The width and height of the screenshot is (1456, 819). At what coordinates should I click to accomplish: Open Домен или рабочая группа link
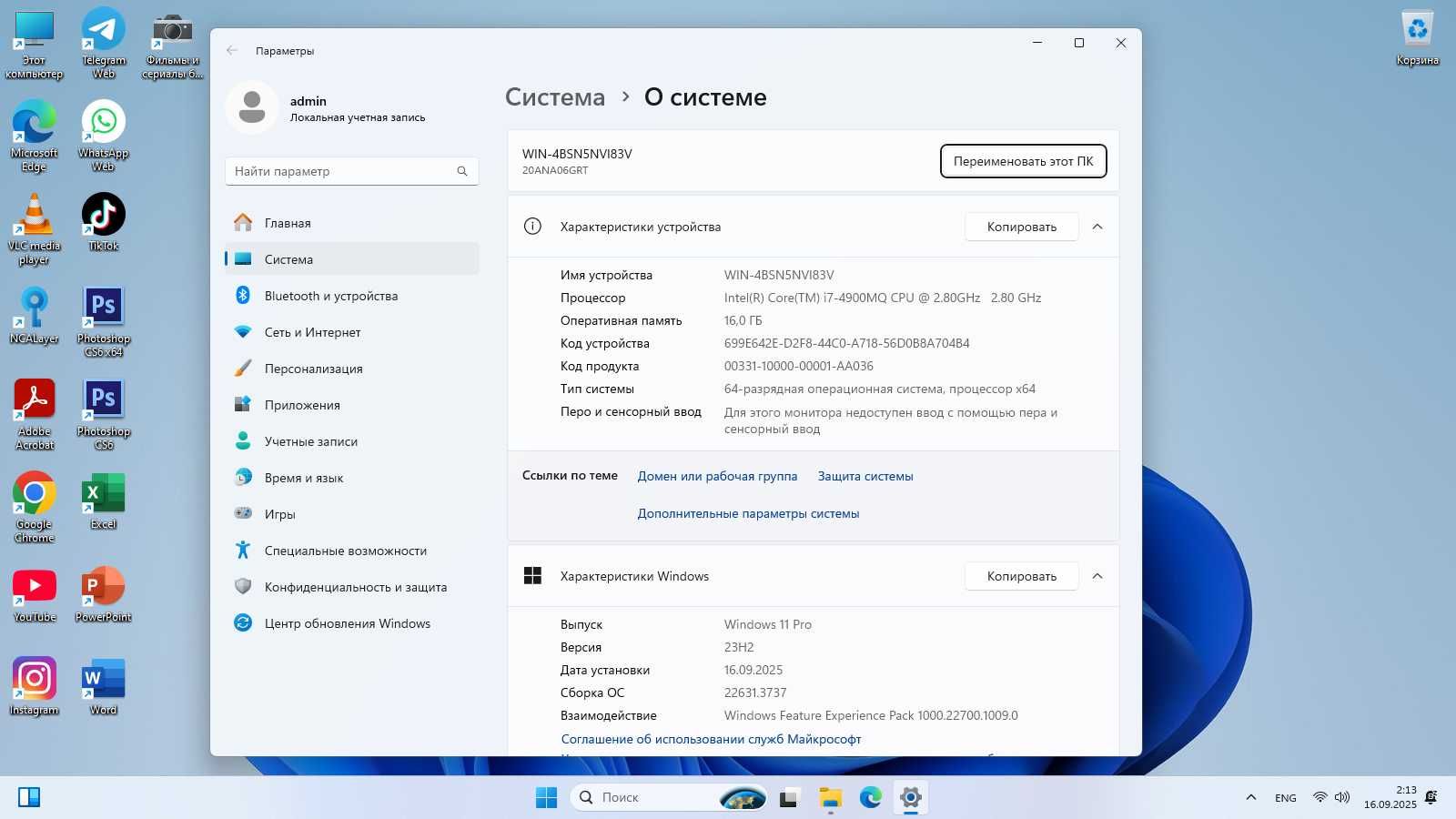click(x=717, y=476)
